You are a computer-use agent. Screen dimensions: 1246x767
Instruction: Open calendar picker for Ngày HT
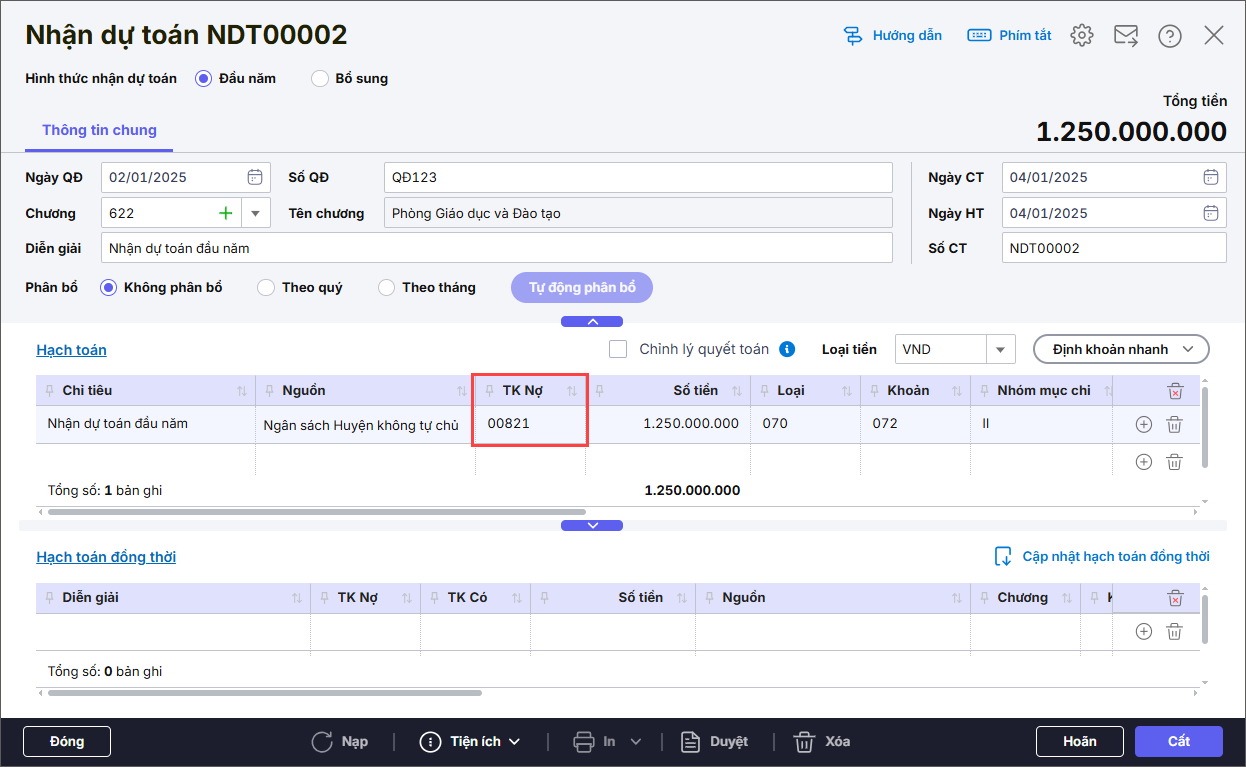click(x=1211, y=213)
